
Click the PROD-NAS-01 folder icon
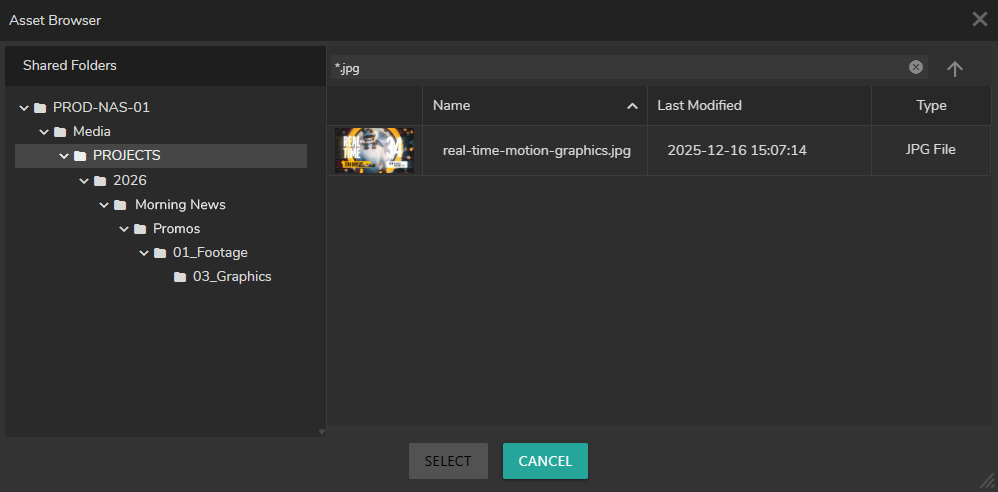tap(40, 107)
